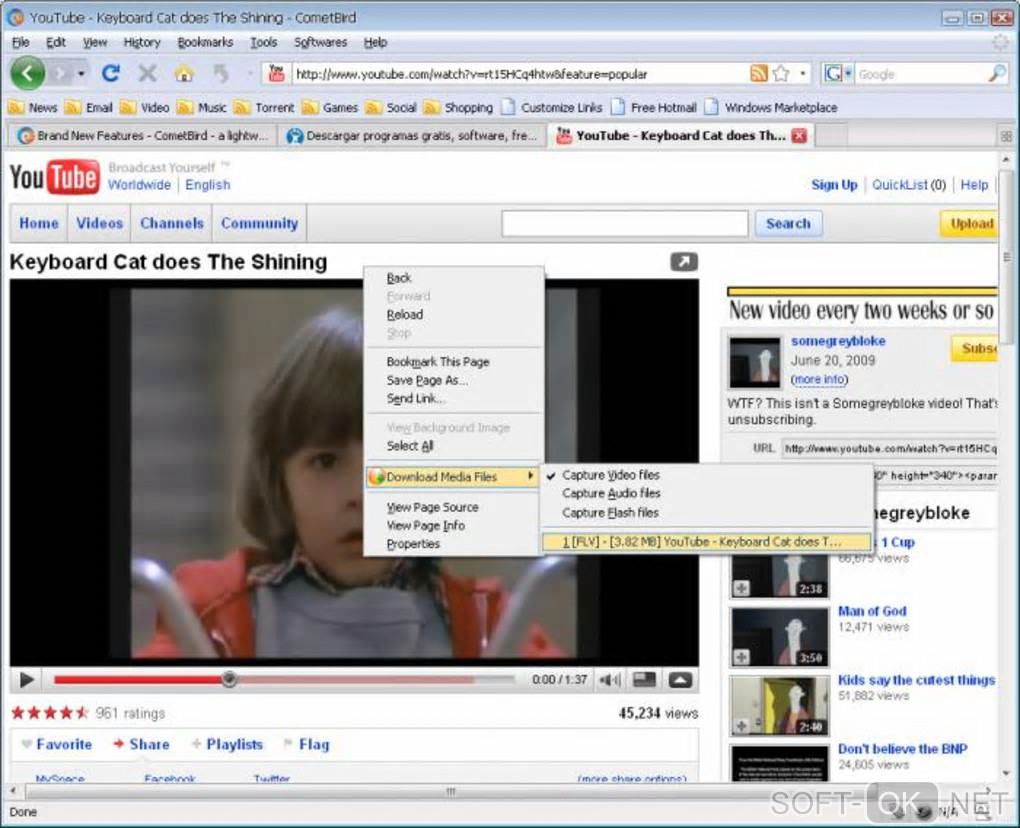Image resolution: width=1020 pixels, height=828 pixels.
Task: Open the File menu
Action: pos(21,42)
